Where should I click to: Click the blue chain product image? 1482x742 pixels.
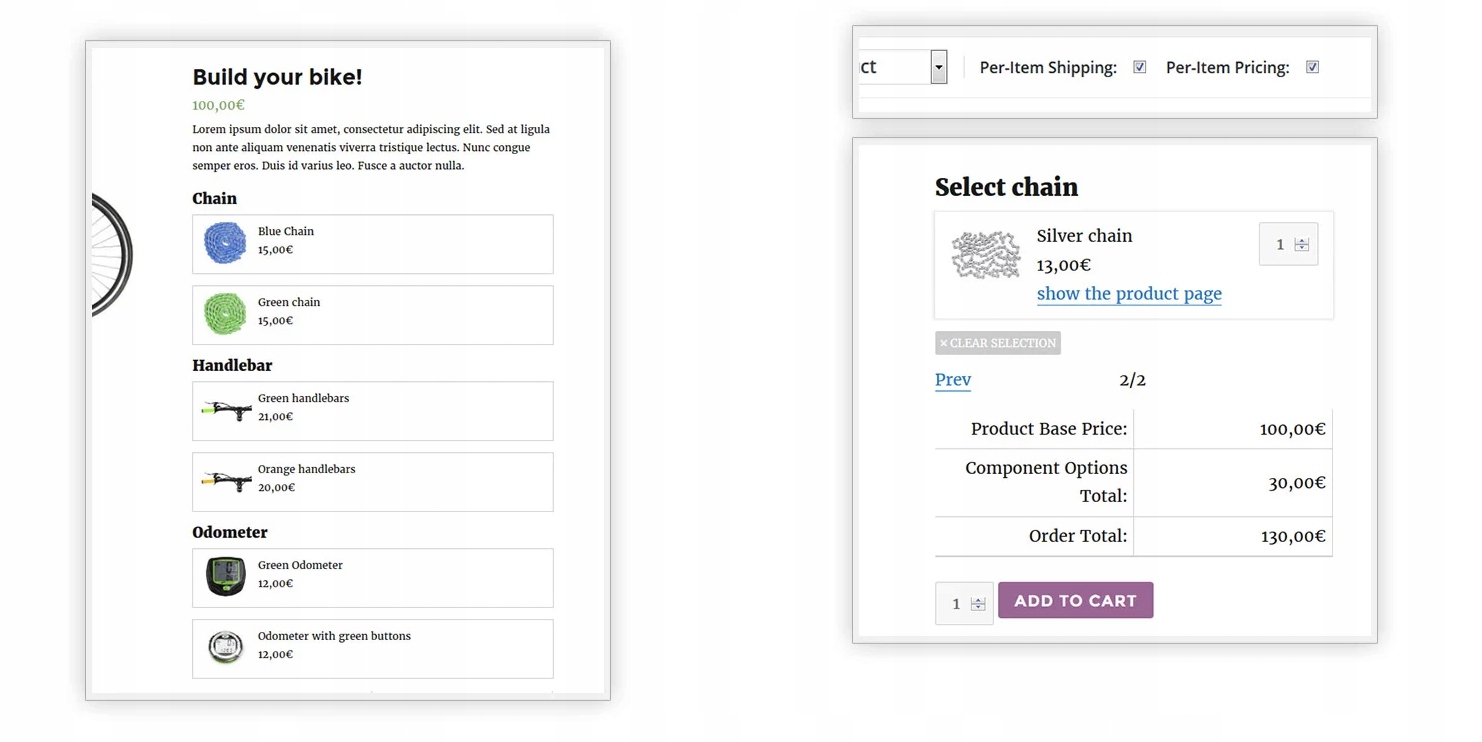(x=225, y=243)
